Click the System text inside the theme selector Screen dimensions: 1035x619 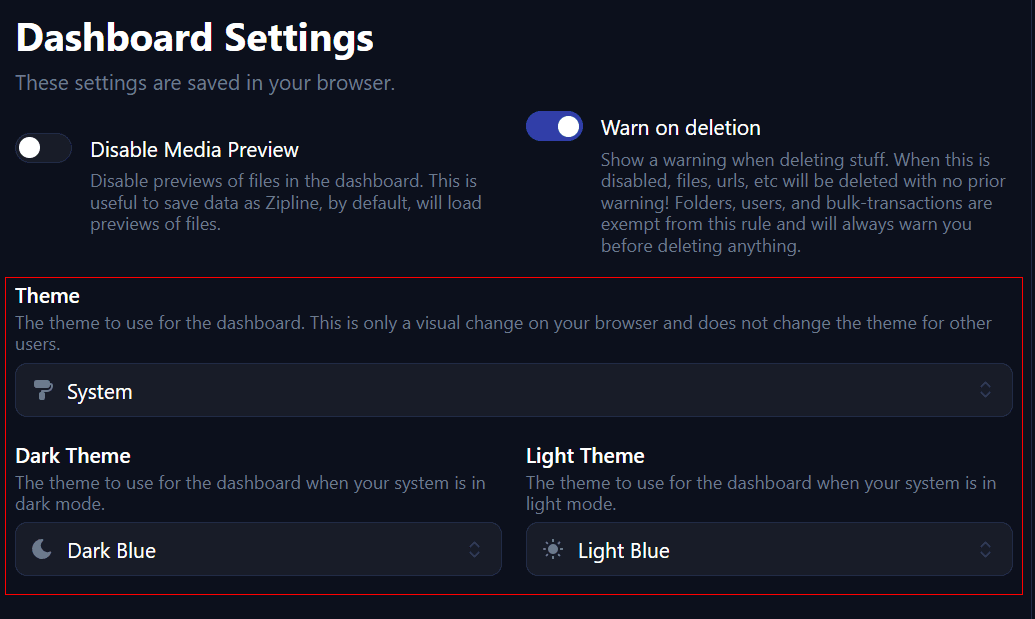pyautogui.click(x=99, y=390)
